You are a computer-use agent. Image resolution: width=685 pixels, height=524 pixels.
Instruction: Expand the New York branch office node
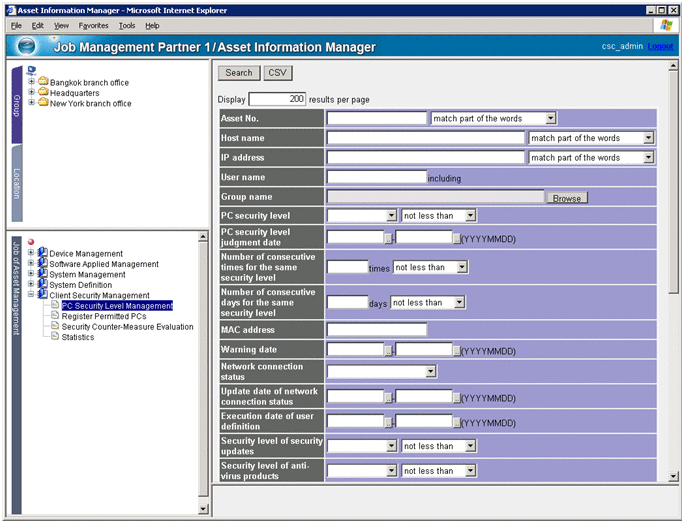pos(32,103)
